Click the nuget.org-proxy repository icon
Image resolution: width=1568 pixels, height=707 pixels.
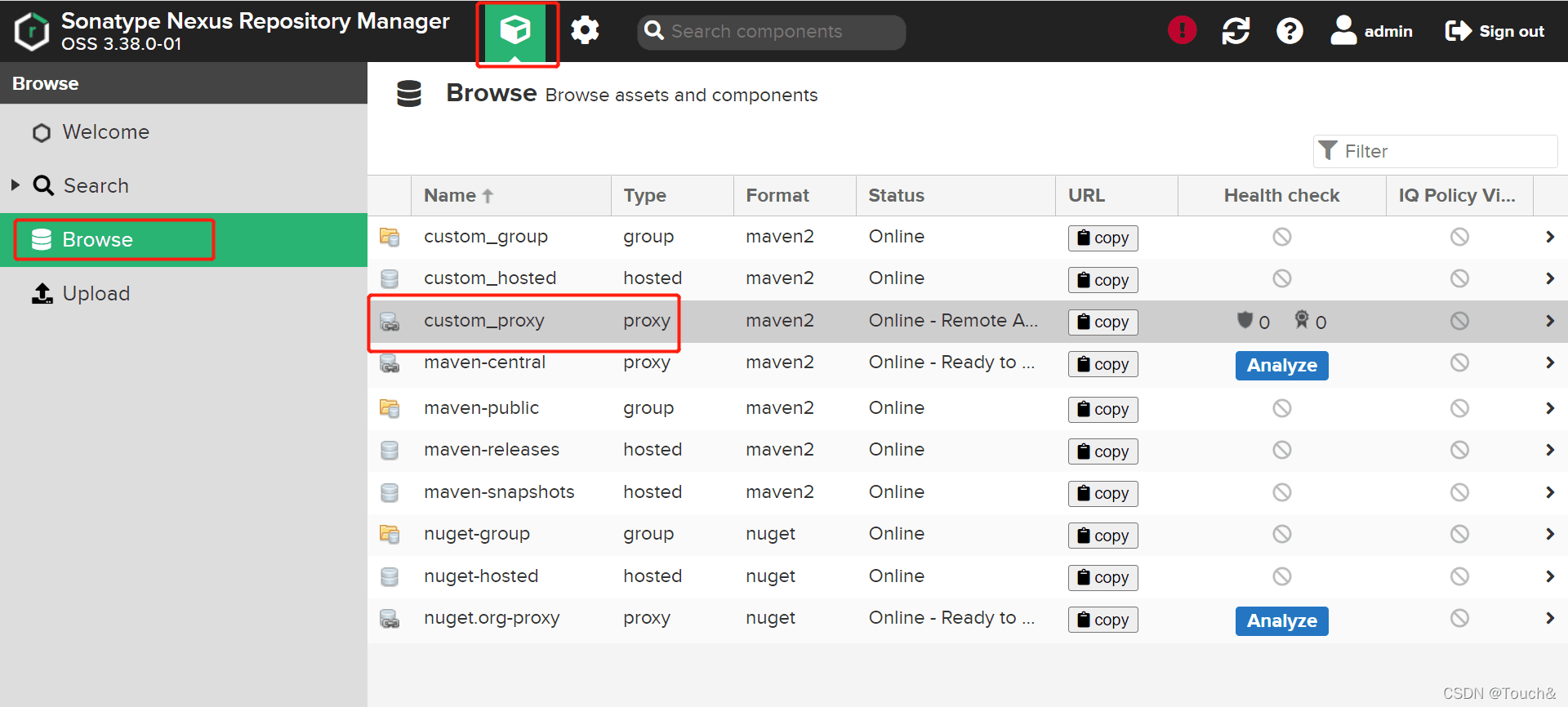point(390,618)
